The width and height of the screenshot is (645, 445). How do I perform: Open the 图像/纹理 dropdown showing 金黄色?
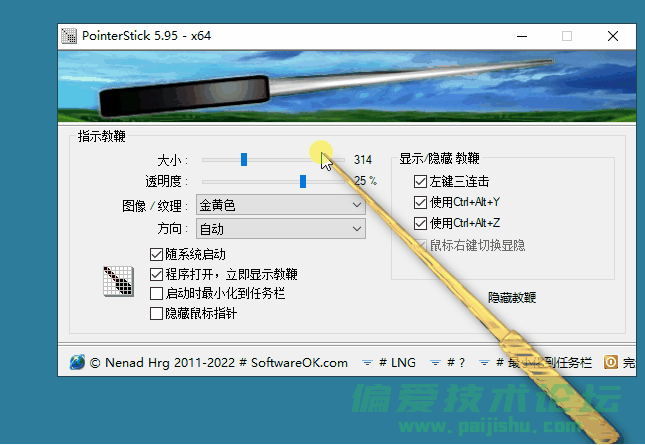[281, 205]
